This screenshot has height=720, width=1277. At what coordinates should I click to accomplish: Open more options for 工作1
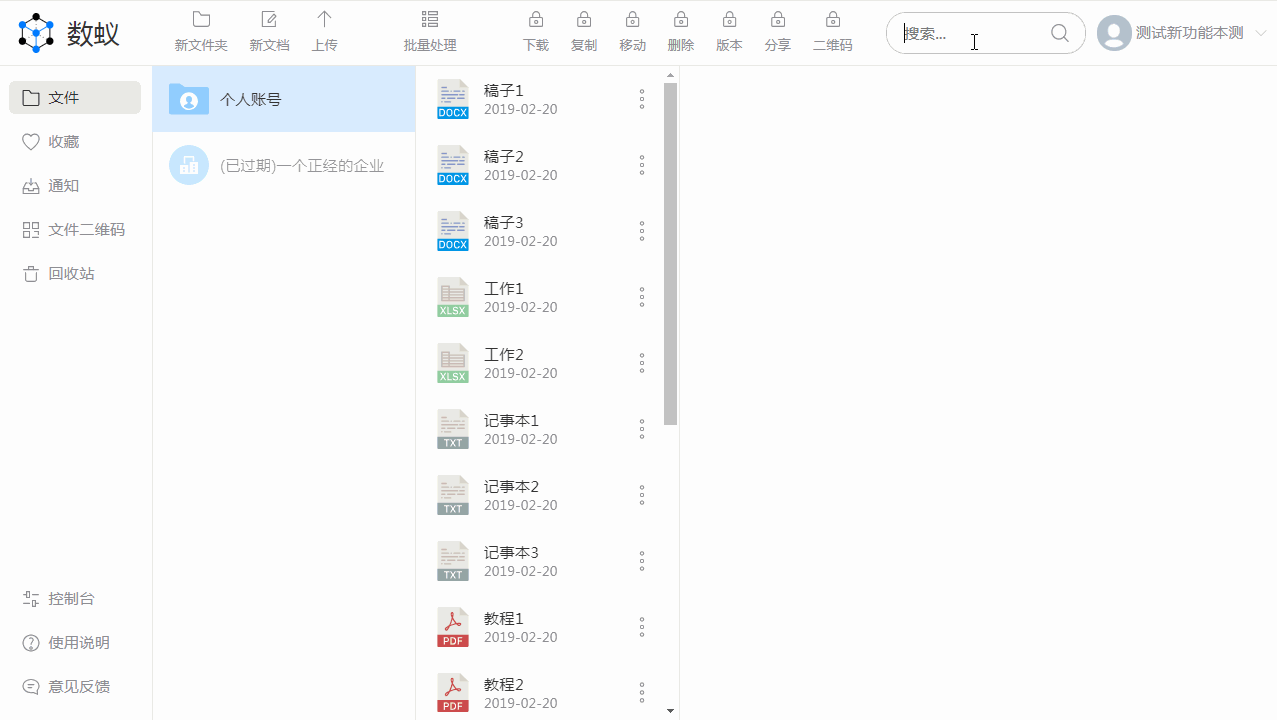642,297
